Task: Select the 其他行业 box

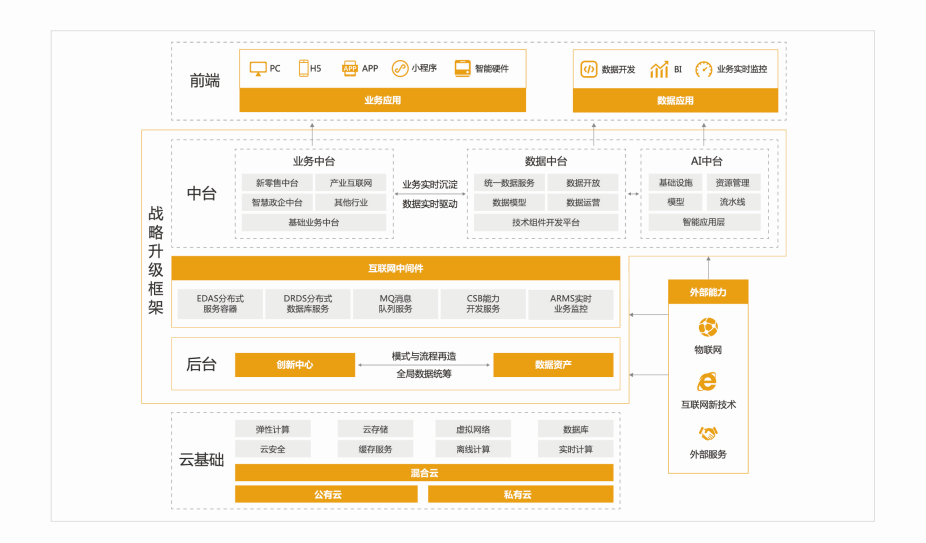Action: tap(351, 202)
